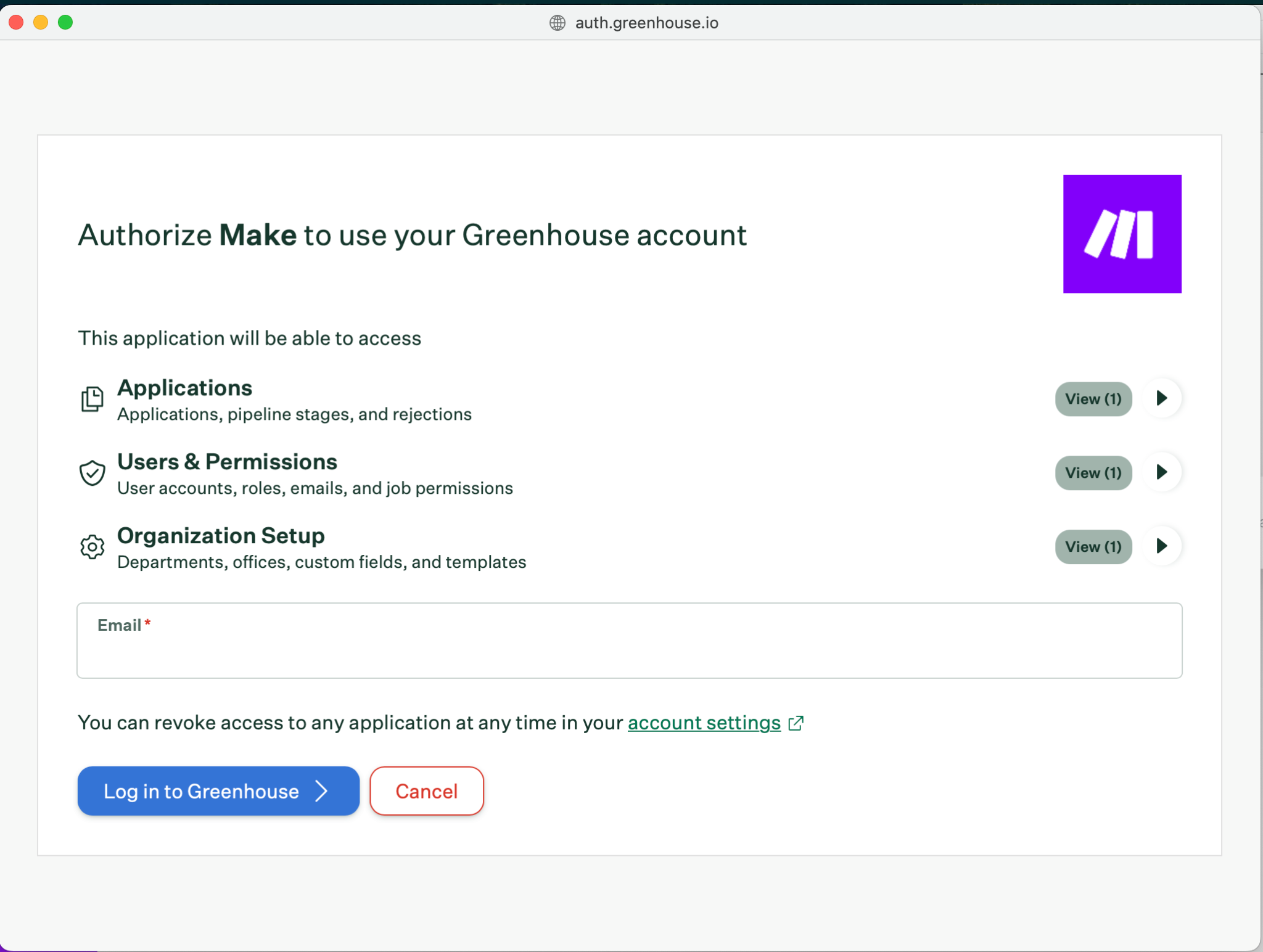The image size is (1263, 952).
Task: Click View (1) badge for Applications
Action: [1093, 399]
